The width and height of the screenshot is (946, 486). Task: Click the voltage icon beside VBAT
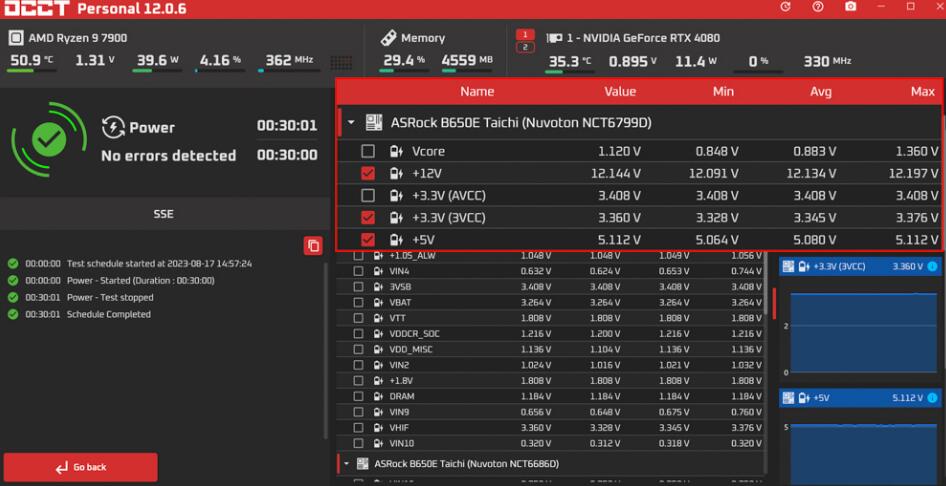[x=378, y=302]
